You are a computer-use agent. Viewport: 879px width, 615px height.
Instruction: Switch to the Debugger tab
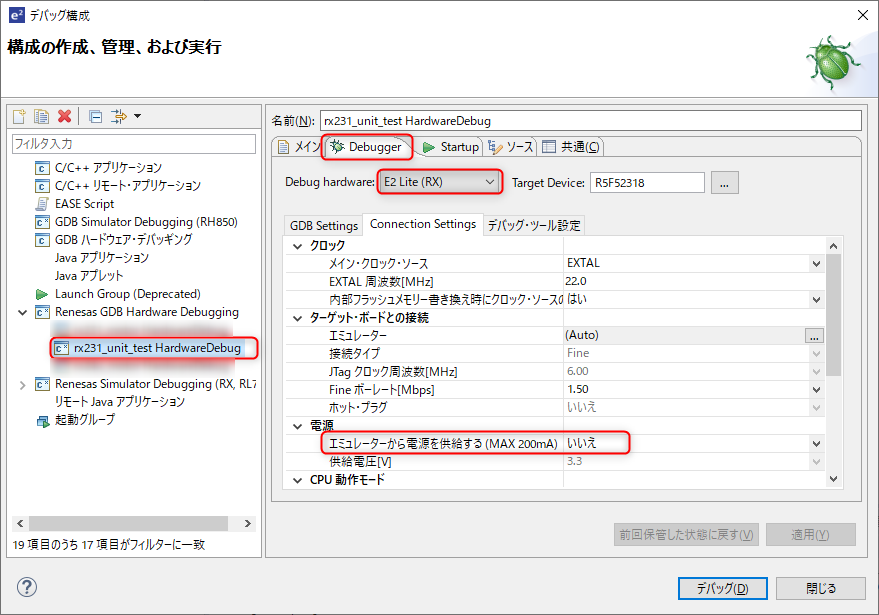366,147
